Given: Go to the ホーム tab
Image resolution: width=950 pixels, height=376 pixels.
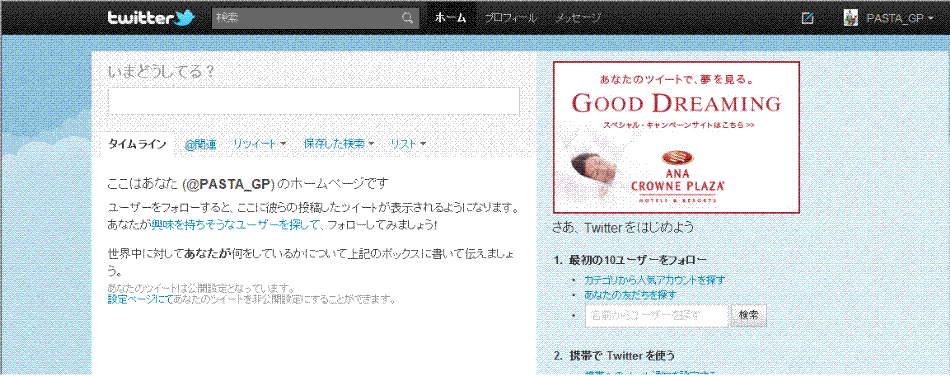Looking at the screenshot, I should (450, 18).
